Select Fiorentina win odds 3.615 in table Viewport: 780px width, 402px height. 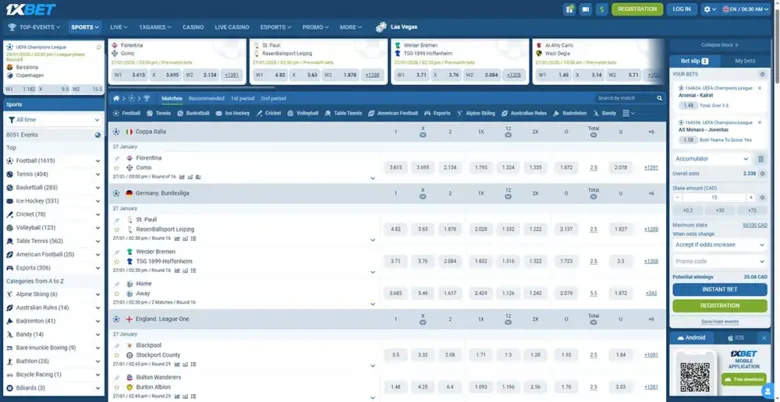395,168
